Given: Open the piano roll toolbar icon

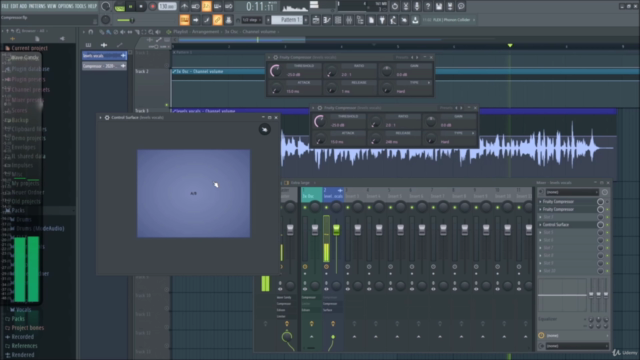Looking at the screenshot, I should click(327, 20).
